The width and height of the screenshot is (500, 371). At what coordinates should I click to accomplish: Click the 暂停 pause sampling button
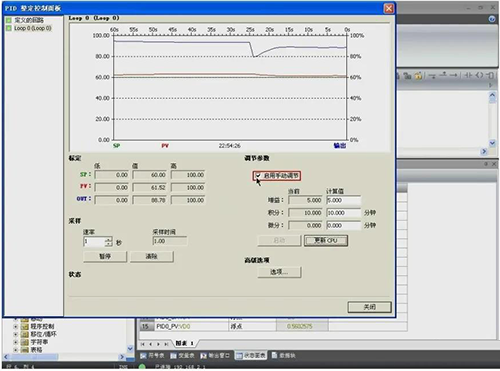click(x=105, y=256)
